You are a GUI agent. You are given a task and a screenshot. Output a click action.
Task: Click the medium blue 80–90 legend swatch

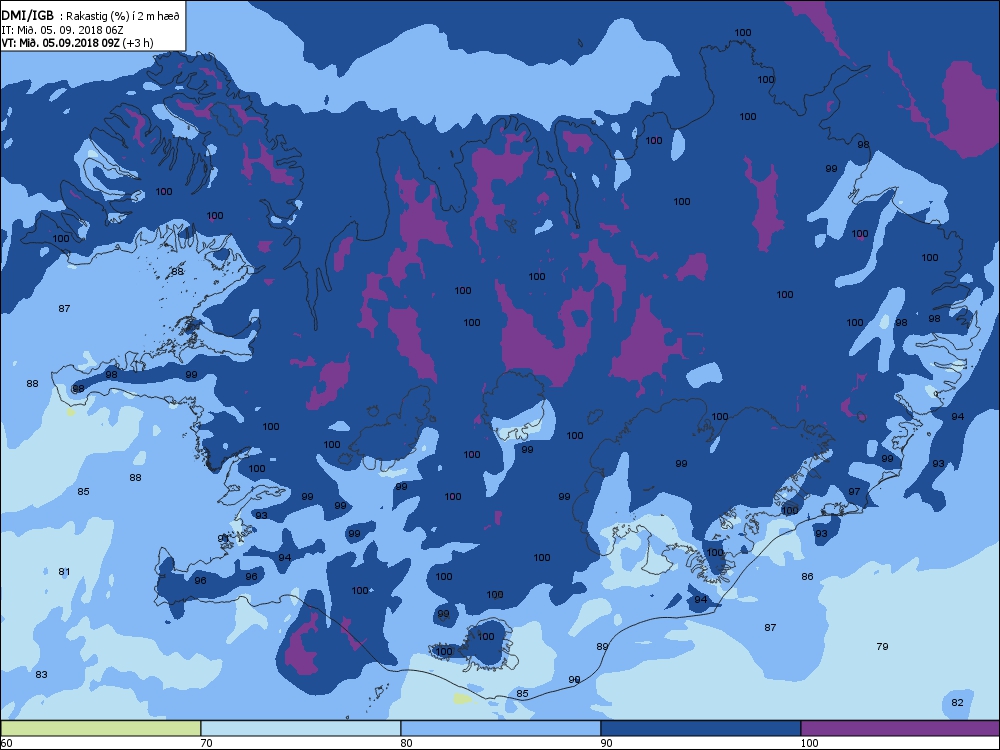(x=501, y=728)
